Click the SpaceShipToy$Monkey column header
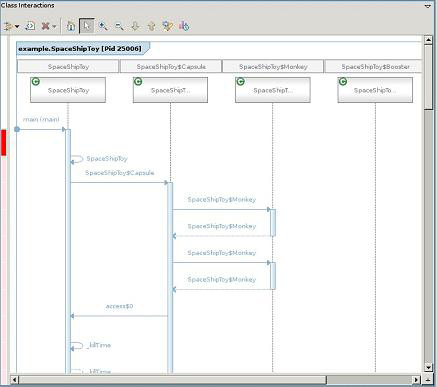The height and width of the screenshot is (387, 437). (273, 66)
